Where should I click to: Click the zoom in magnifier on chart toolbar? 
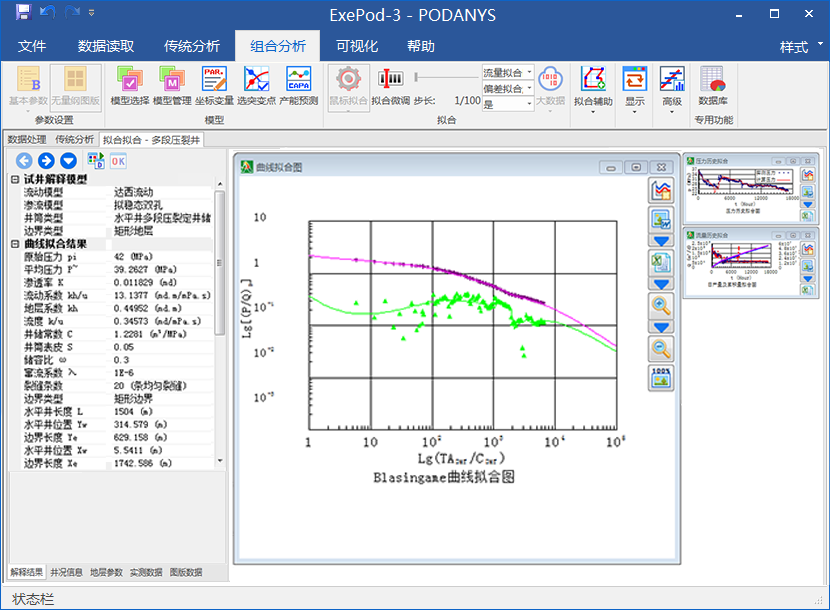coord(660,305)
